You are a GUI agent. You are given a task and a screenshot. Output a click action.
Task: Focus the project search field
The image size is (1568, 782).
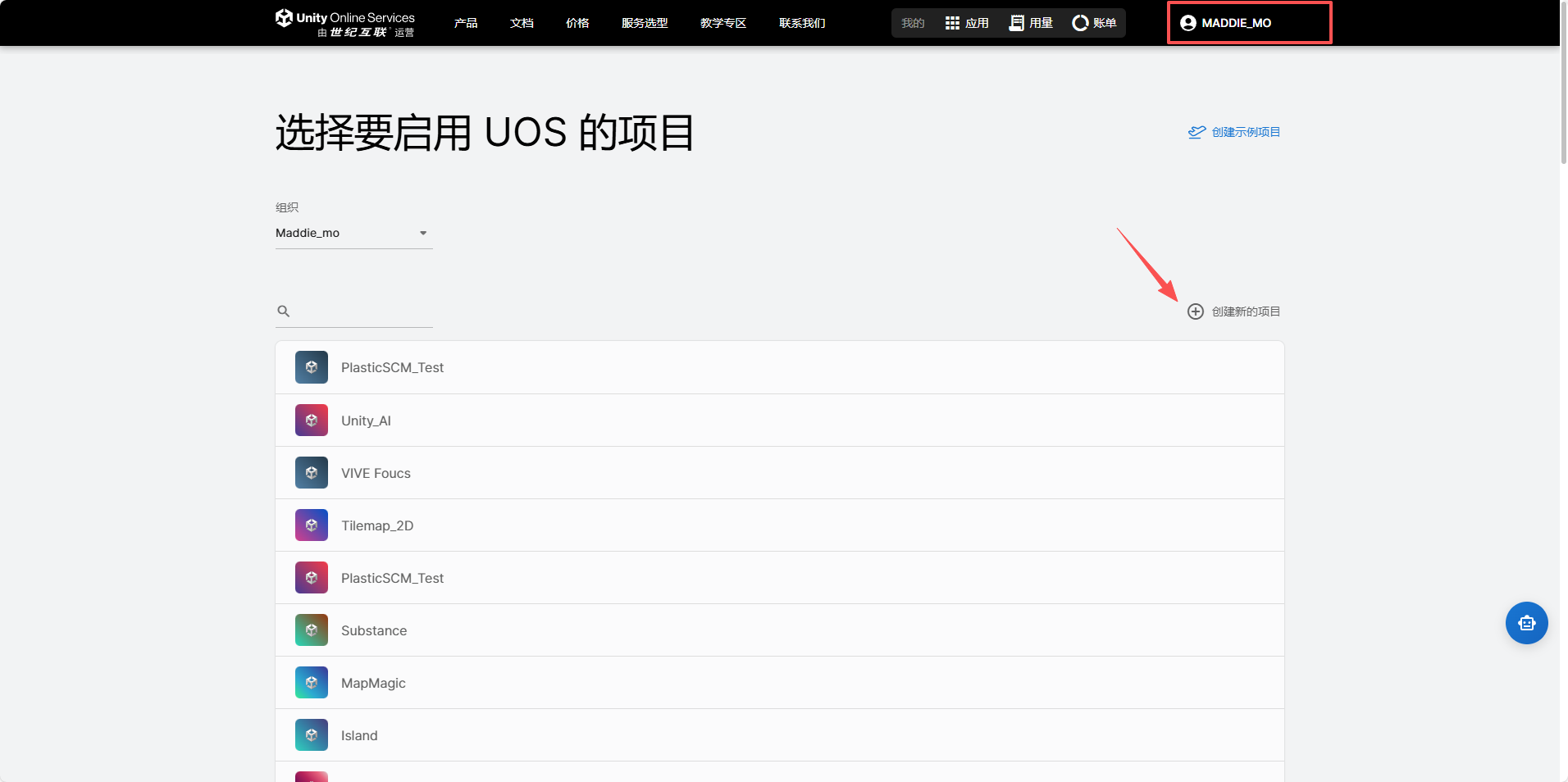[353, 311]
